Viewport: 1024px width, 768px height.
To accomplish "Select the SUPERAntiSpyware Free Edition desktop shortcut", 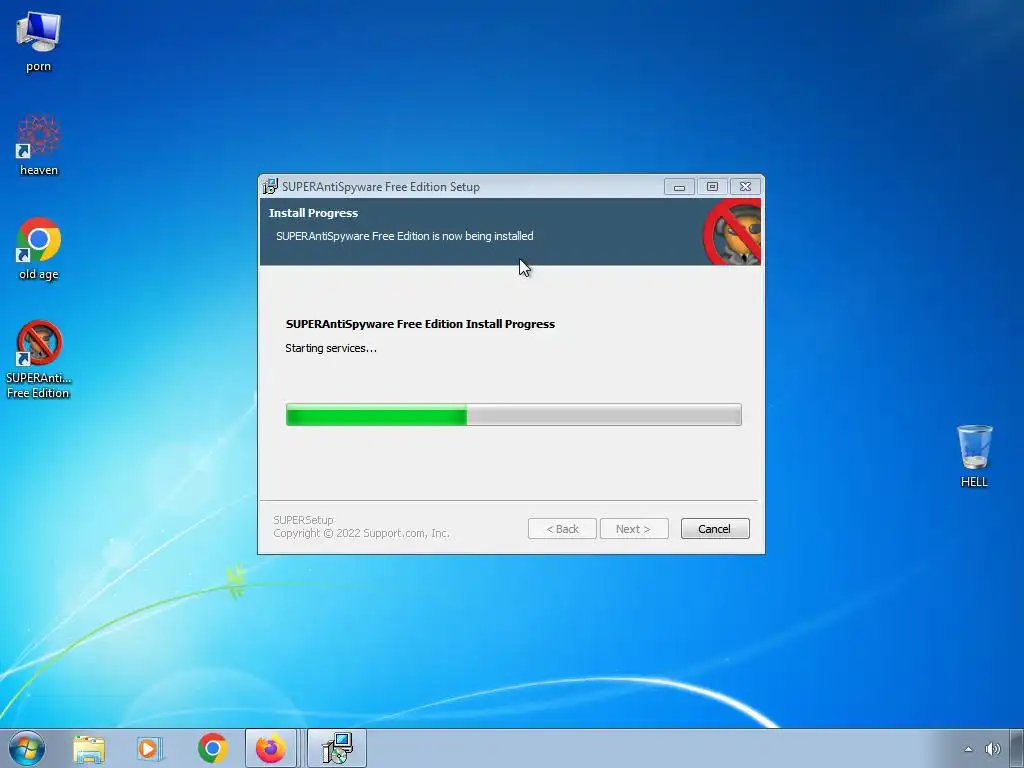I will tap(39, 359).
